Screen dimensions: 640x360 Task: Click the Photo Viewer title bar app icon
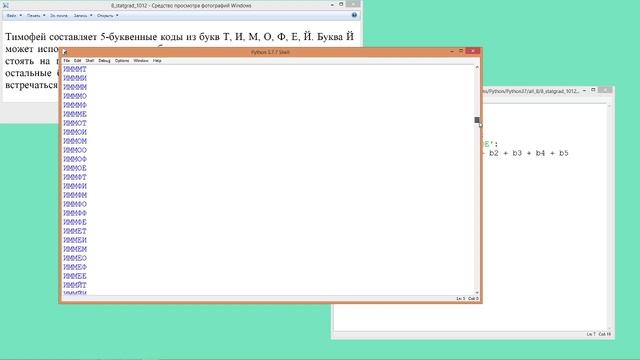coord(6,5)
